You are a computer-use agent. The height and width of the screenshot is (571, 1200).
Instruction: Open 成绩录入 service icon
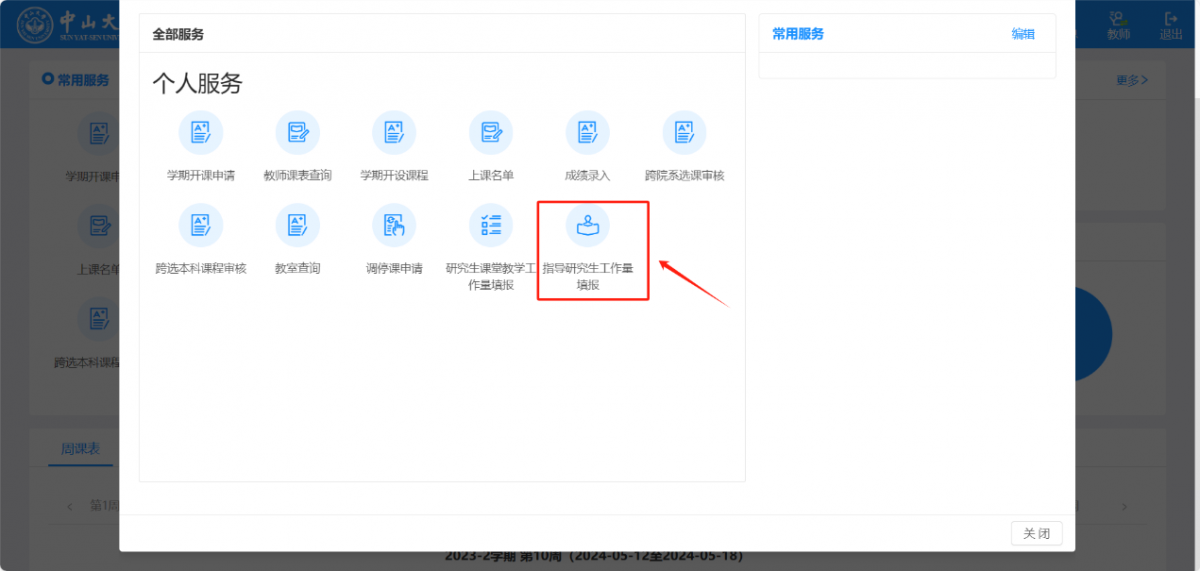[587, 133]
